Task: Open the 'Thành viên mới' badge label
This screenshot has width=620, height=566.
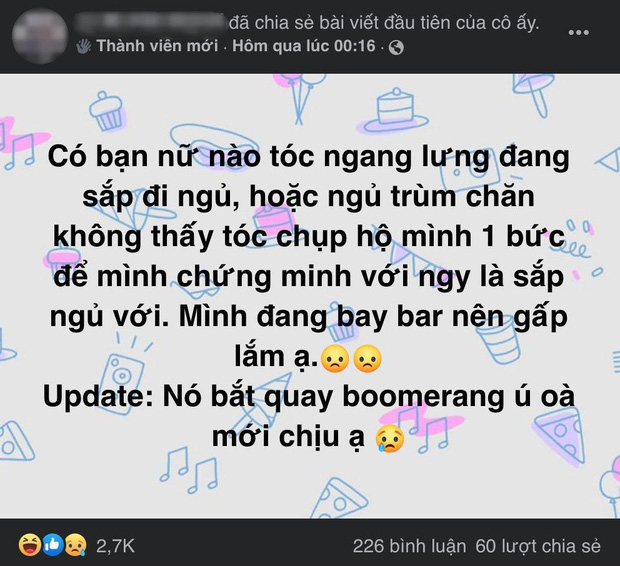Action: point(157,46)
